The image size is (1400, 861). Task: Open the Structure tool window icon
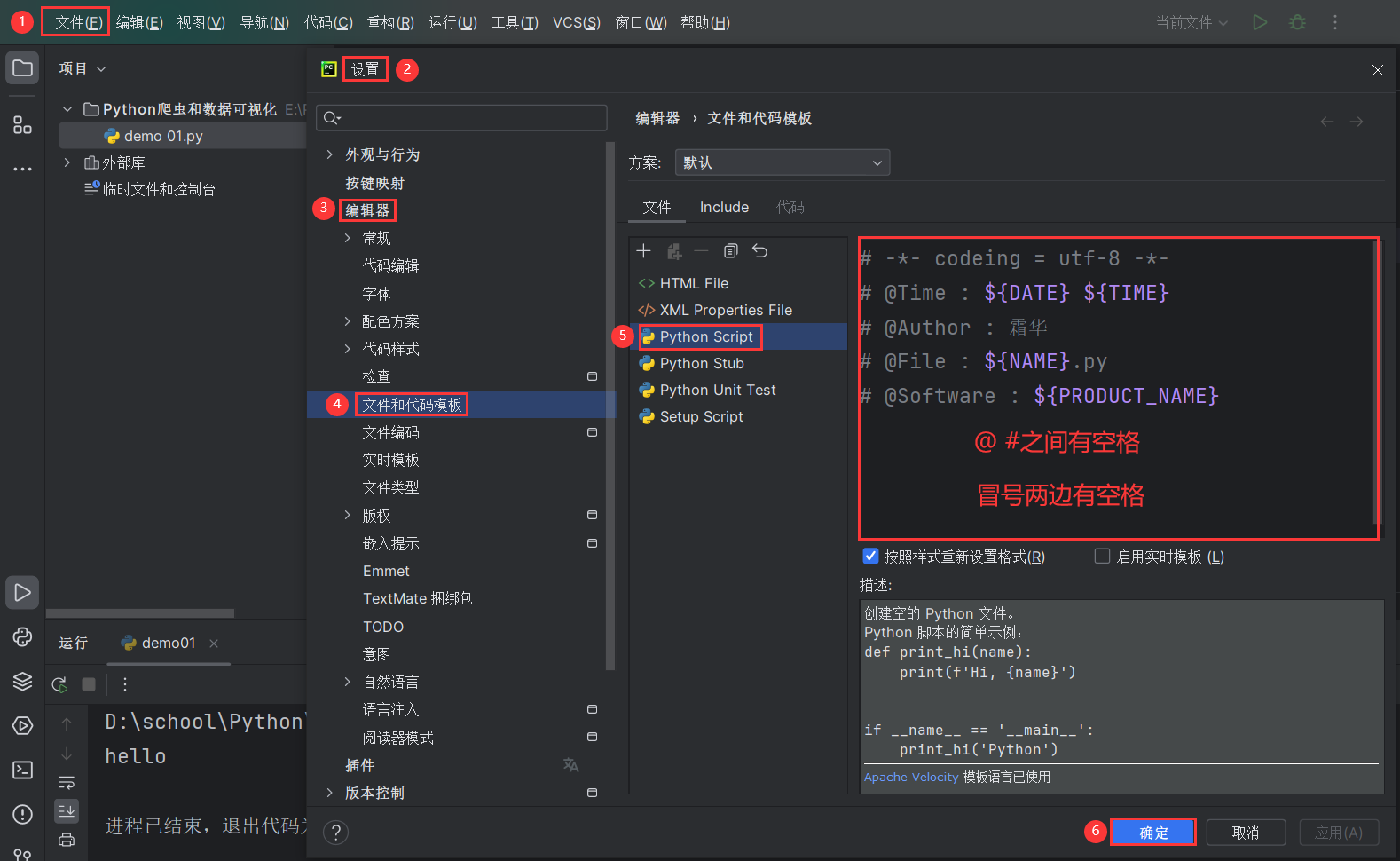22,125
